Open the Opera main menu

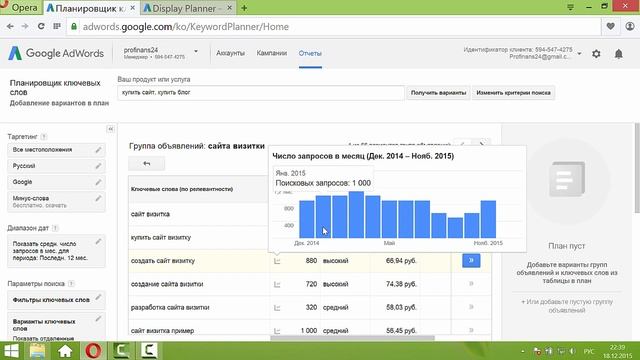click(20, 7)
